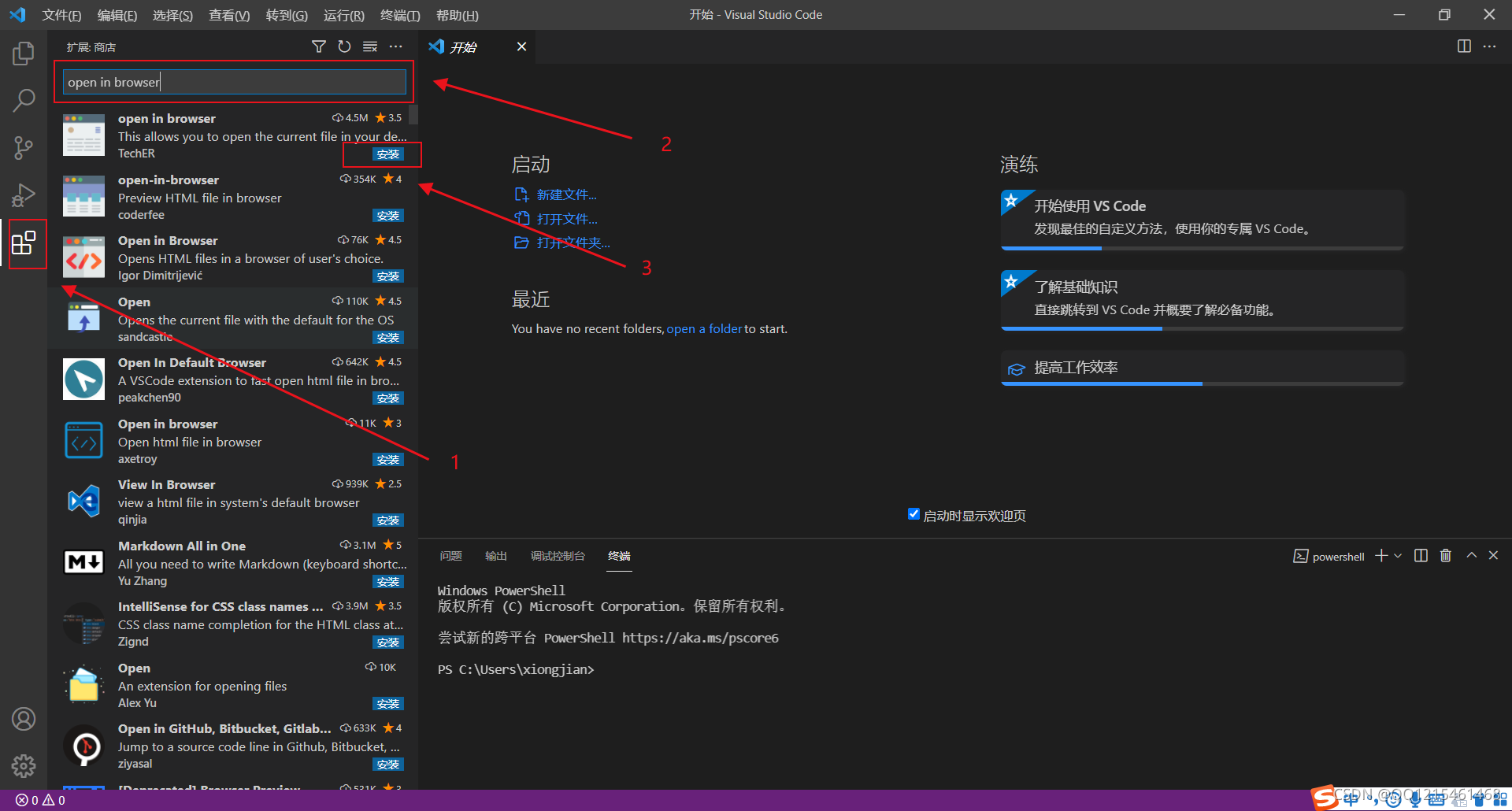Switch to the 问题 panel tab
The height and width of the screenshot is (811, 1512).
(x=450, y=556)
